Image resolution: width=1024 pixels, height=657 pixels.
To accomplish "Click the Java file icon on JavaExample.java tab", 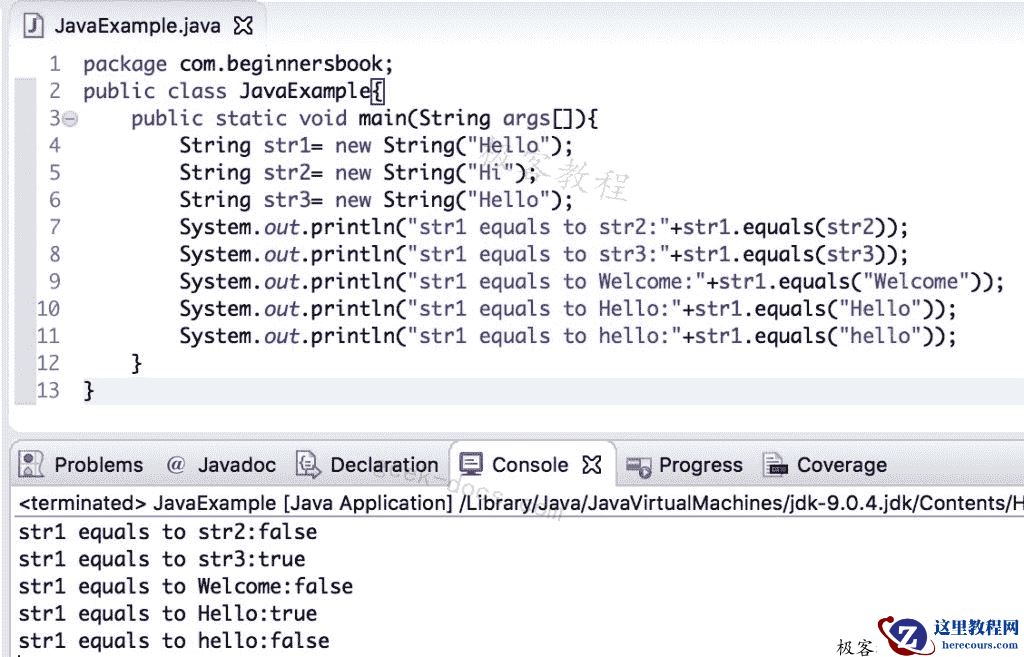I will click(34, 26).
